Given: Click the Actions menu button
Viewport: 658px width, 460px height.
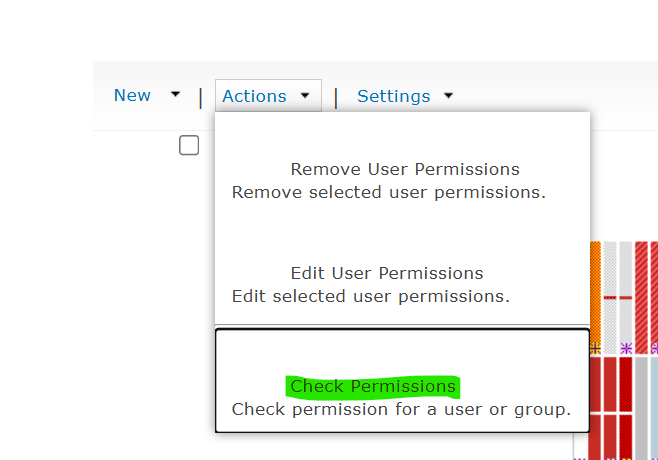Looking at the screenshot, I should coord(254,96).
